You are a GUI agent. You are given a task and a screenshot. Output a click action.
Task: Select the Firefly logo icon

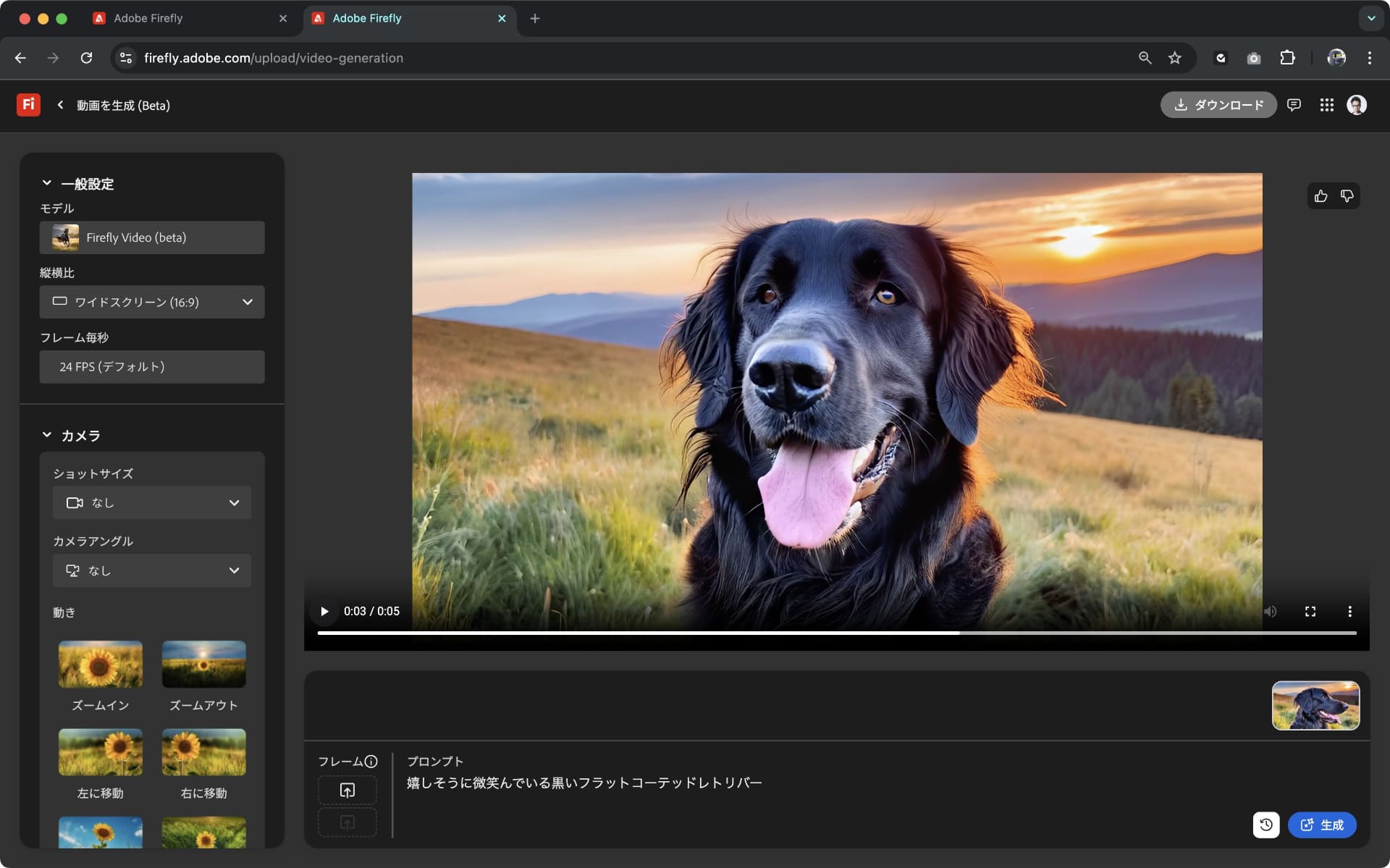[x=28, y=105]
